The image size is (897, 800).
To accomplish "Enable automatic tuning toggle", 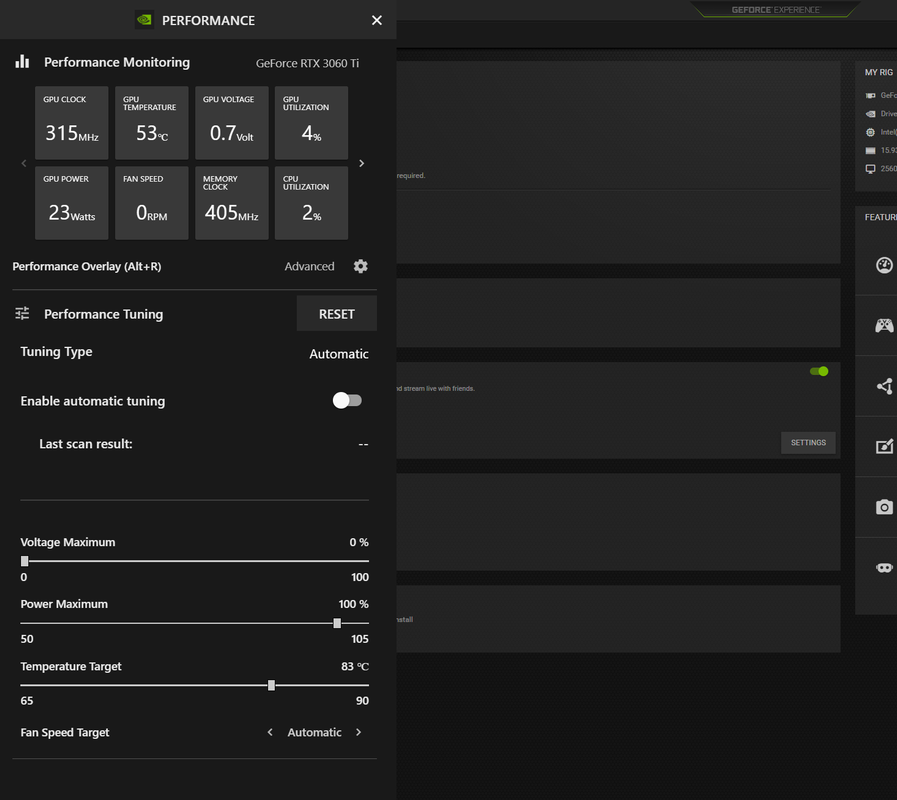I will tap(347, 401).
